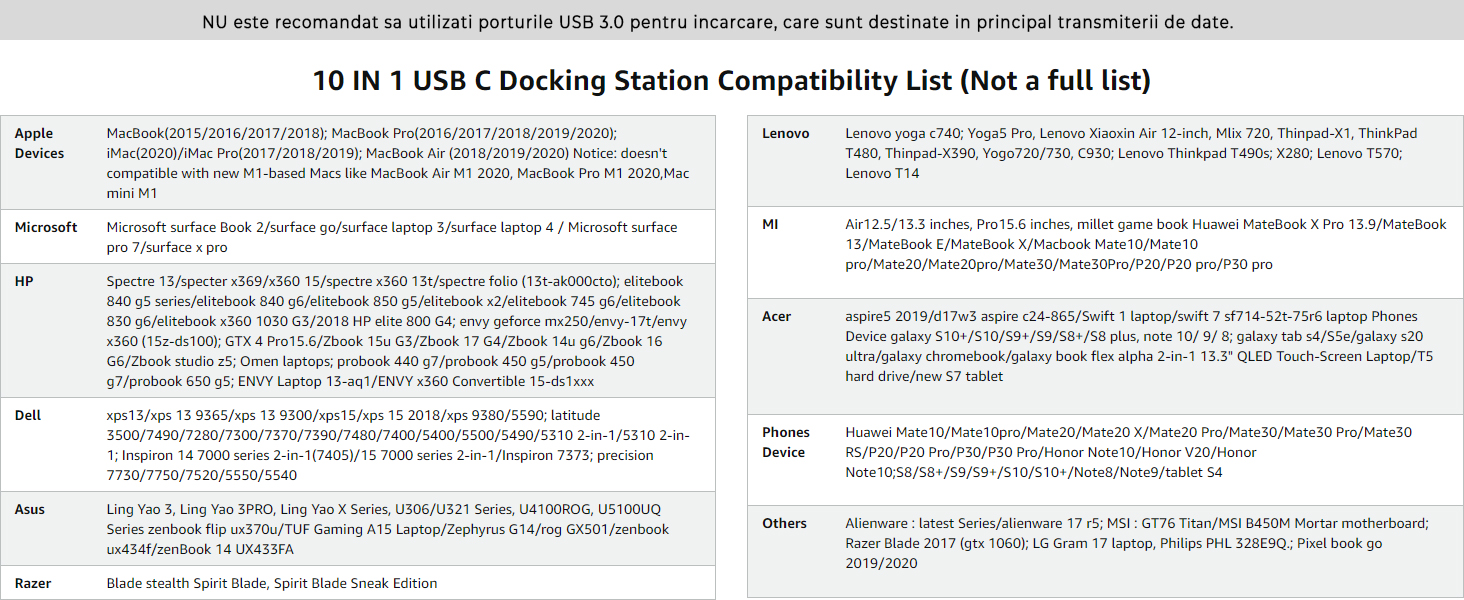Click the Microsoft surface Book 2 model list
1464x600 pixels.
click(392, 237)
